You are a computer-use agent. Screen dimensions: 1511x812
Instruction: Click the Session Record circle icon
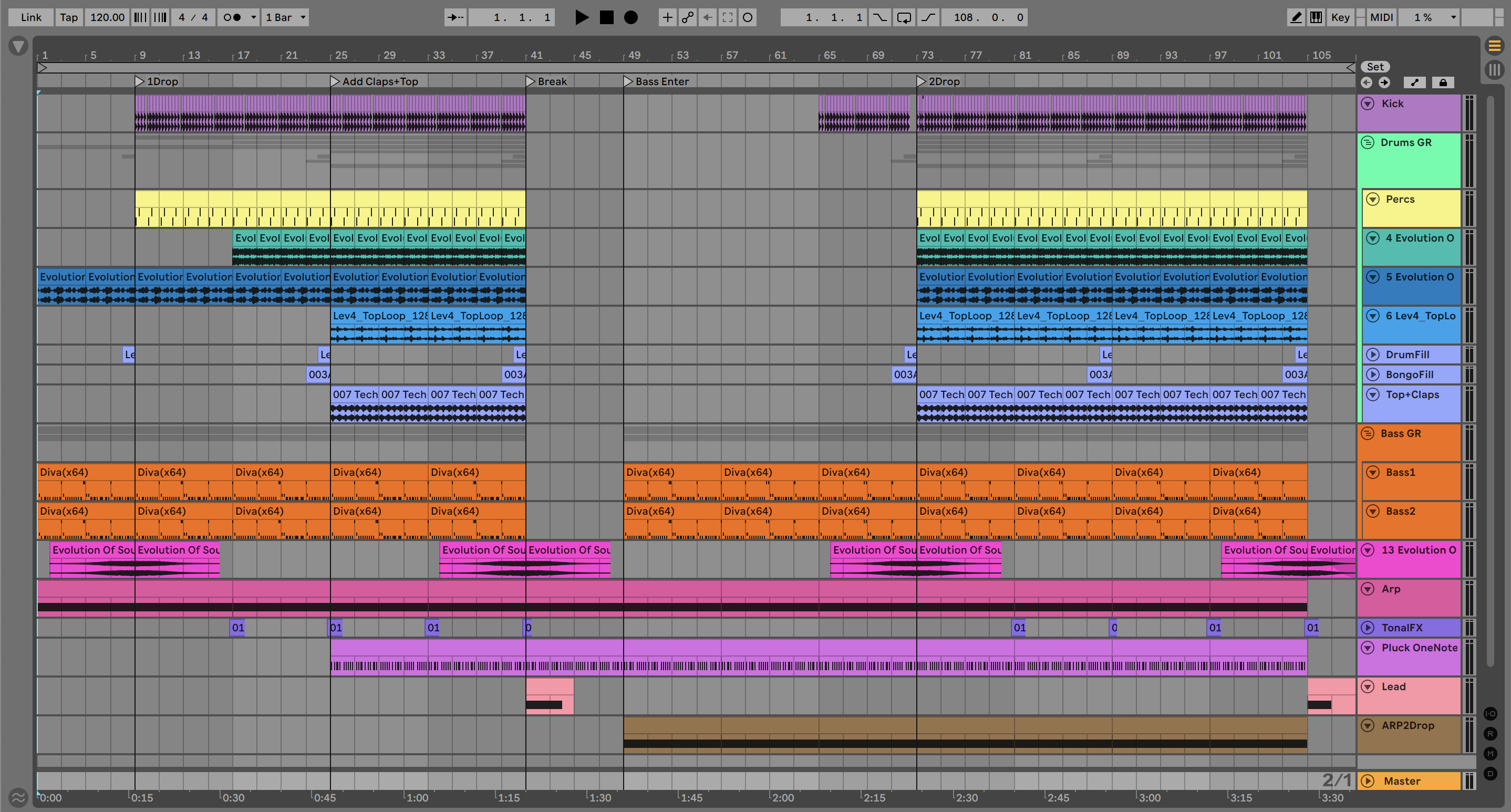[x=747, y=17]
